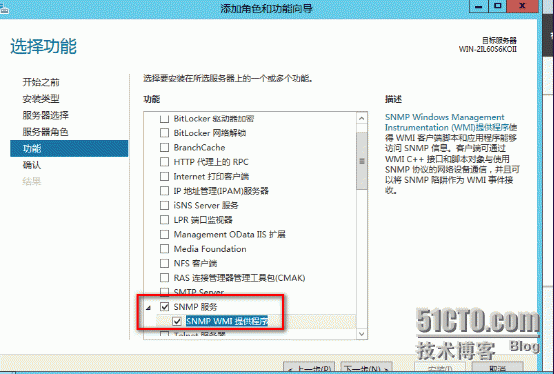Screen dimensions: 554x374
Task: Select the 功能 wizard step
Action: [69, 148]
